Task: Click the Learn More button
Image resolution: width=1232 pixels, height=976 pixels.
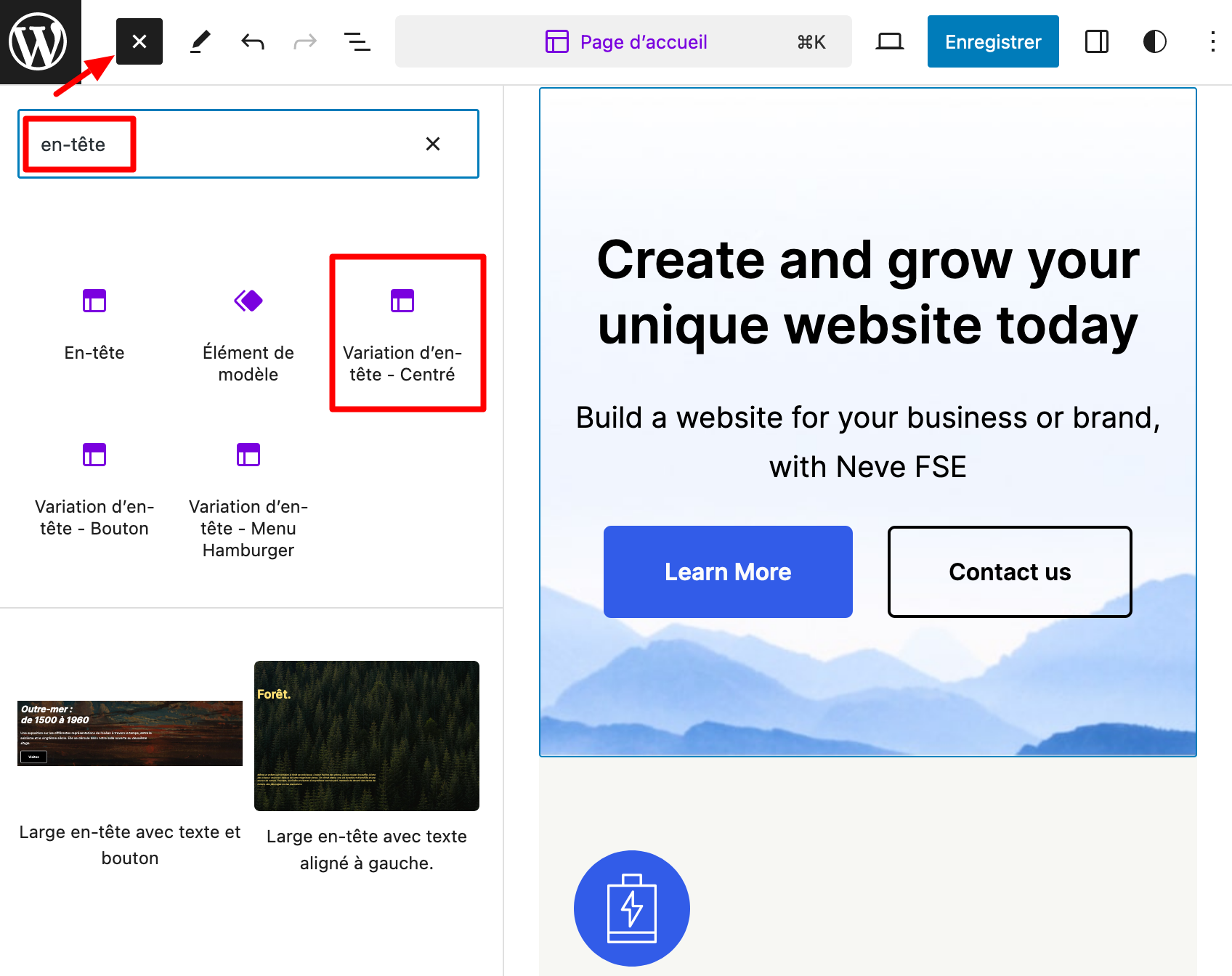Action: coord(728,572)
